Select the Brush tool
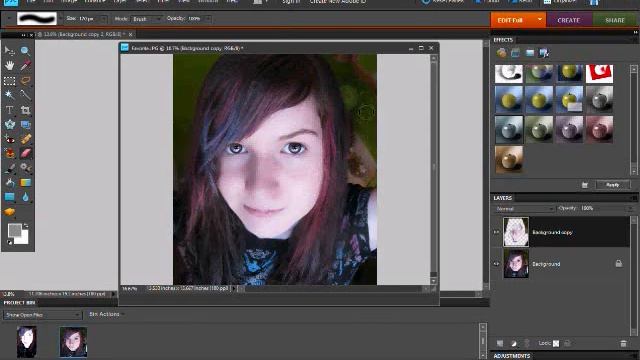640x360 pixels. pyautogui.click(x=9, y=168)
